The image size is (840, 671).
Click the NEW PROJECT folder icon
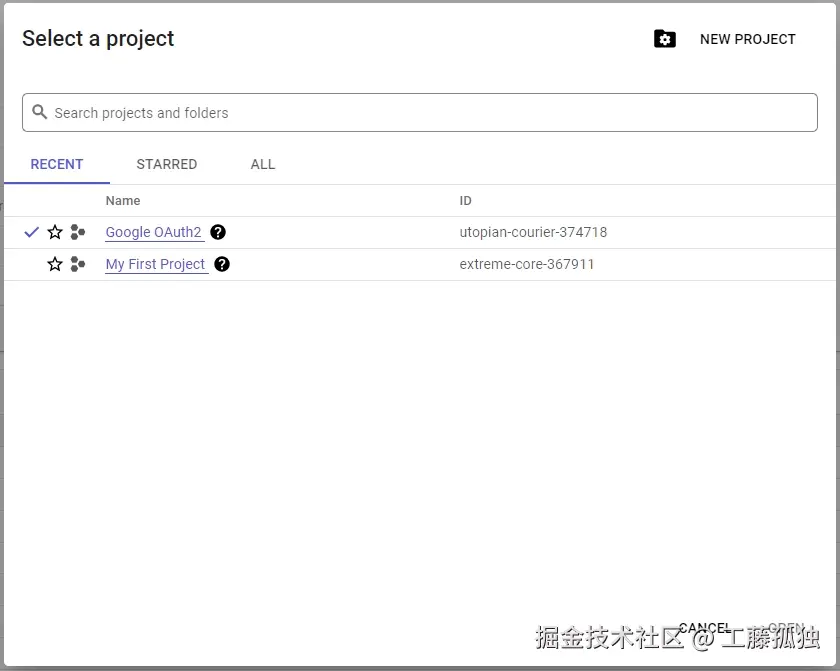pos(664,39)
